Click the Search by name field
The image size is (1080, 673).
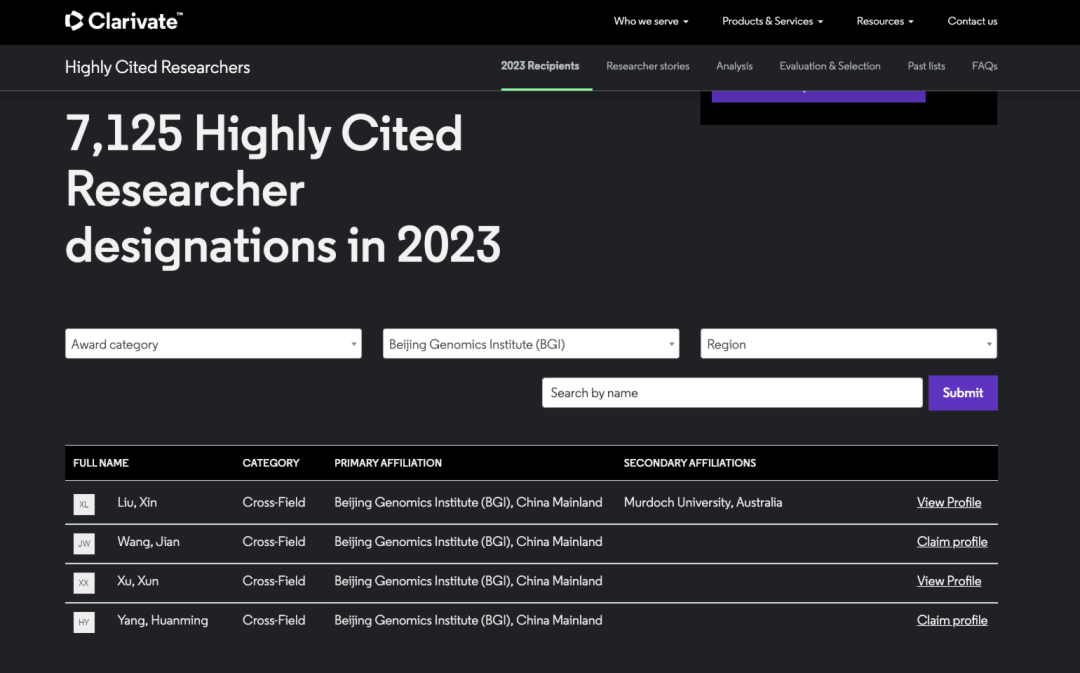point(732,393)
